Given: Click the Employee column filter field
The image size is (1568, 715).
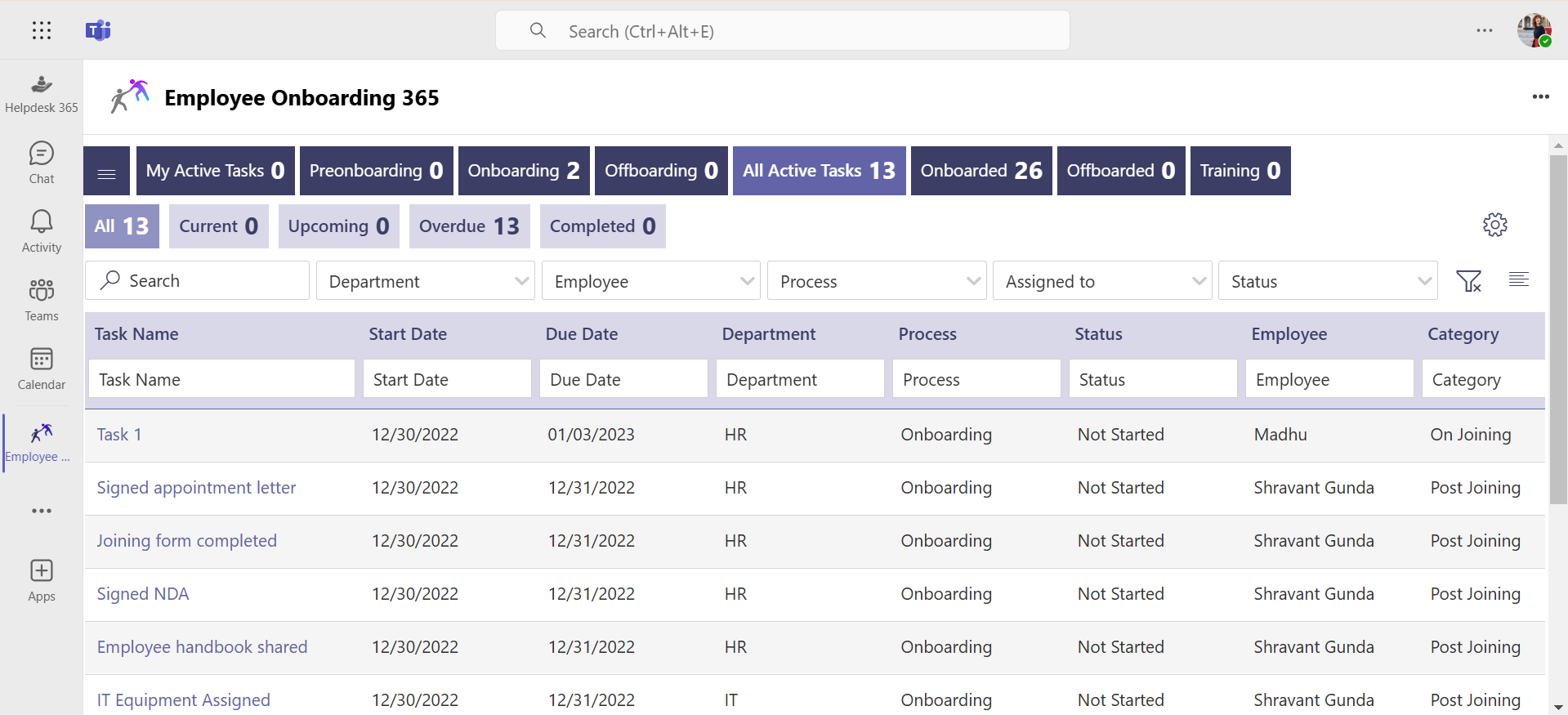Looking at the screenshot, I should (1329, 379).
